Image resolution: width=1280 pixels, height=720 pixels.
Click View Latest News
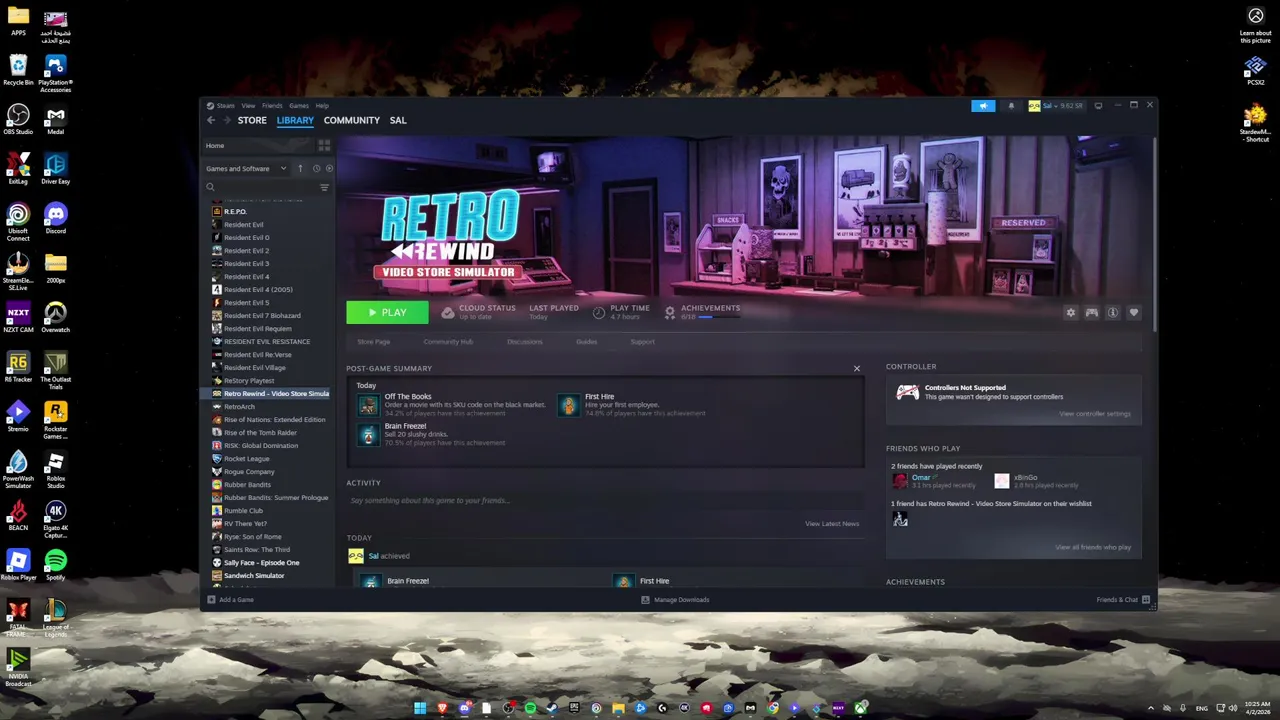click(832, 524)
